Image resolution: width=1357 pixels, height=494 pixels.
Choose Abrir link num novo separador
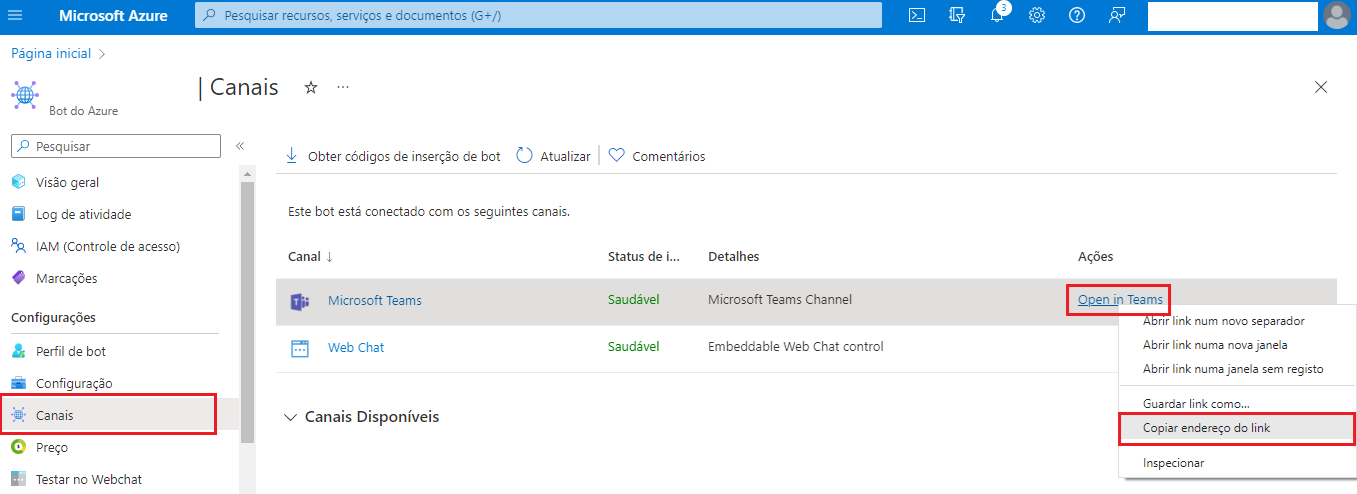click(x=1223, y=321)
